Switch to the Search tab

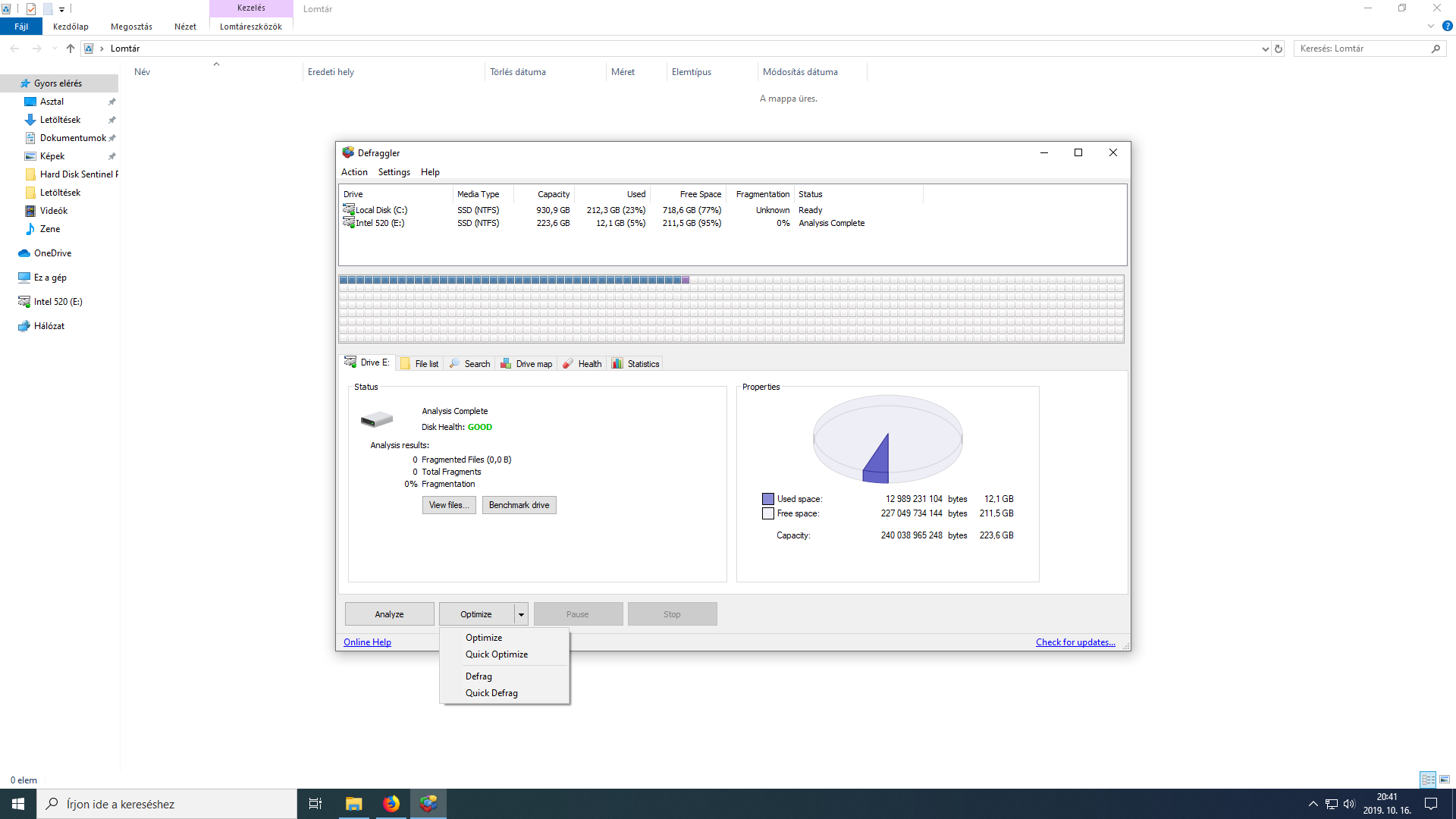469,364
